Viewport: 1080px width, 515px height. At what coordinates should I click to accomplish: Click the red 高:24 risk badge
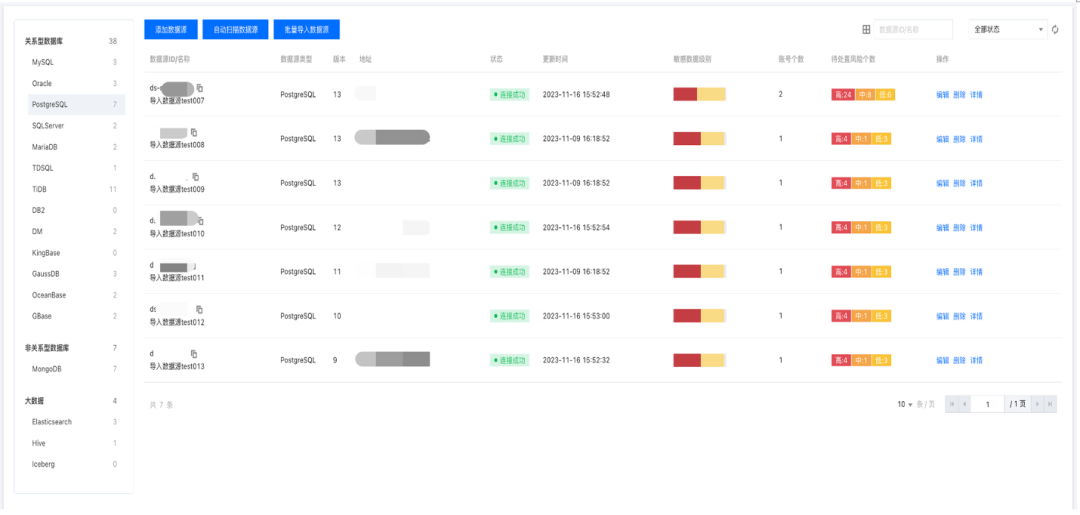tap(843, 94)
